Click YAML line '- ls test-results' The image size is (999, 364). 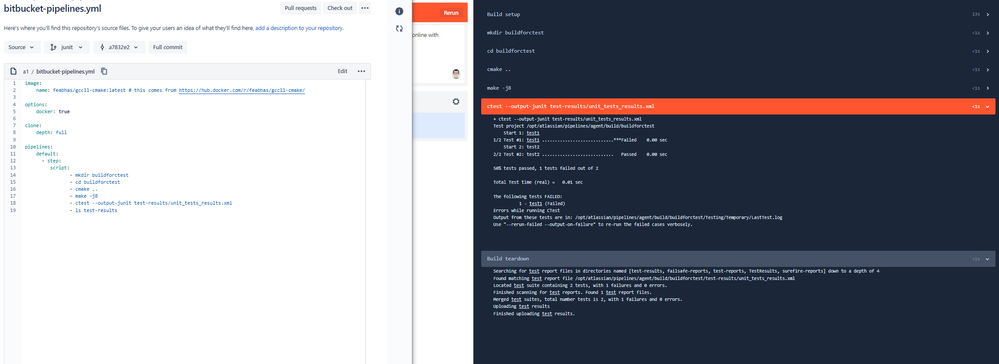[93, 210]
